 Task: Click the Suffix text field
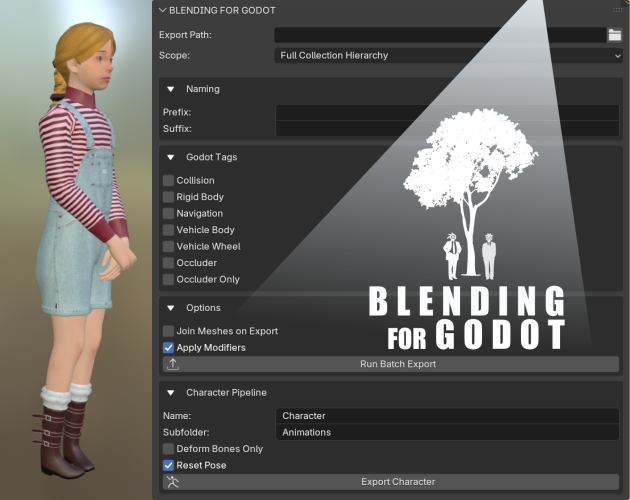tap(447, 129)
